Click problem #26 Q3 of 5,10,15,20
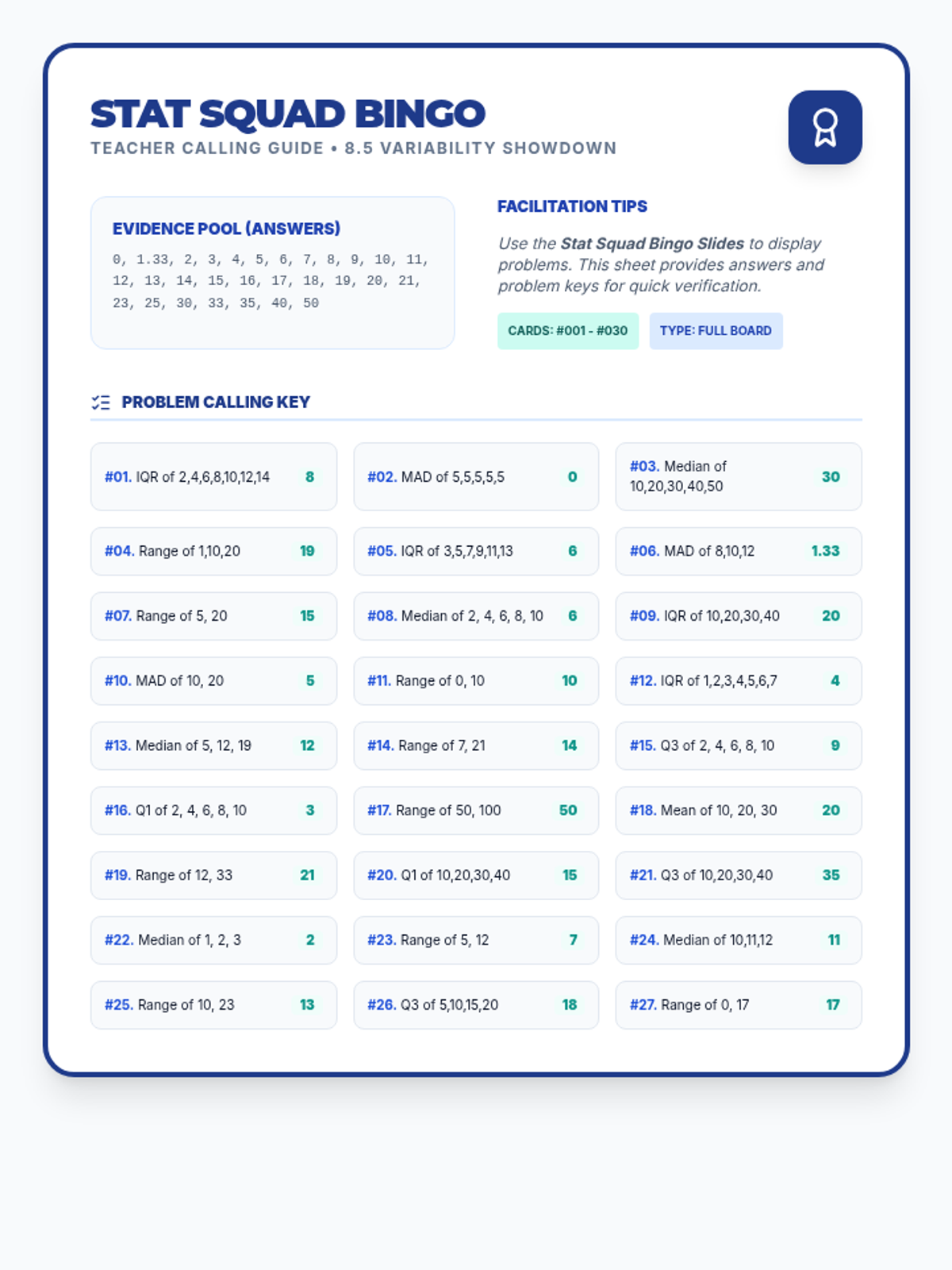Viewport: 952px width, 1270px height. [476, 1005]
